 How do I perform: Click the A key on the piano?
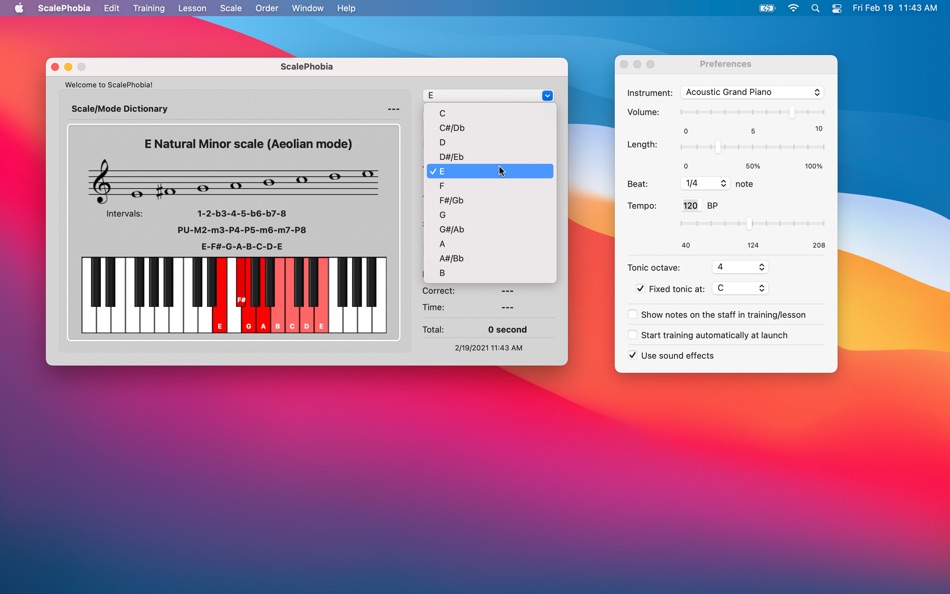(x=263, y=319)
